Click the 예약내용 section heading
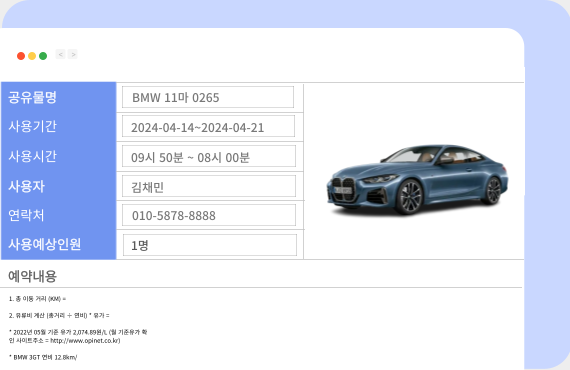 [x=32, y=276]
